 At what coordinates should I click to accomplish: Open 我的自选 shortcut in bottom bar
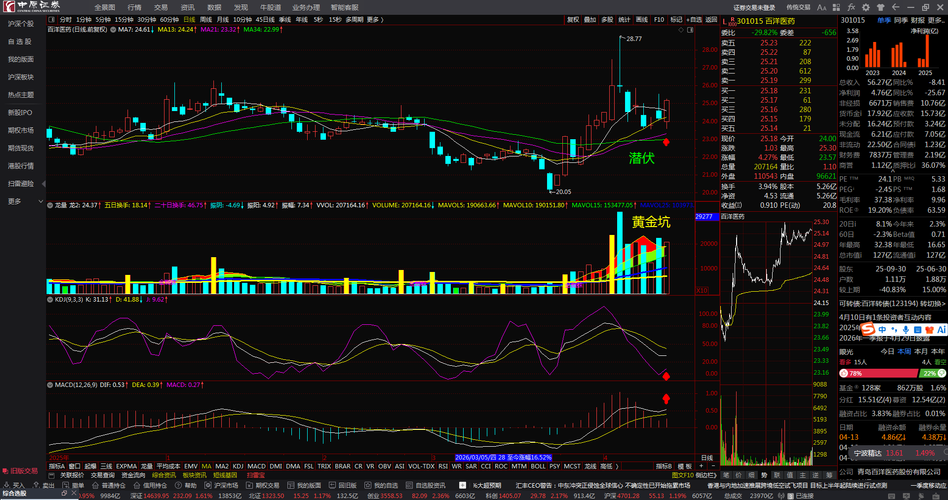click(x=381, y=485)
